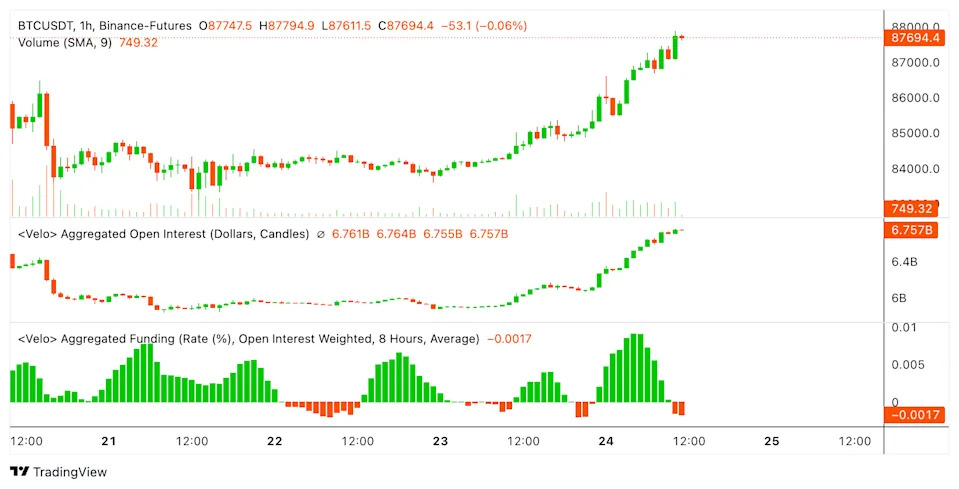Select the BTCUSDT, 1h, Binance-Futures title
This screenshot has width=959, height=489.
[105, 26]
